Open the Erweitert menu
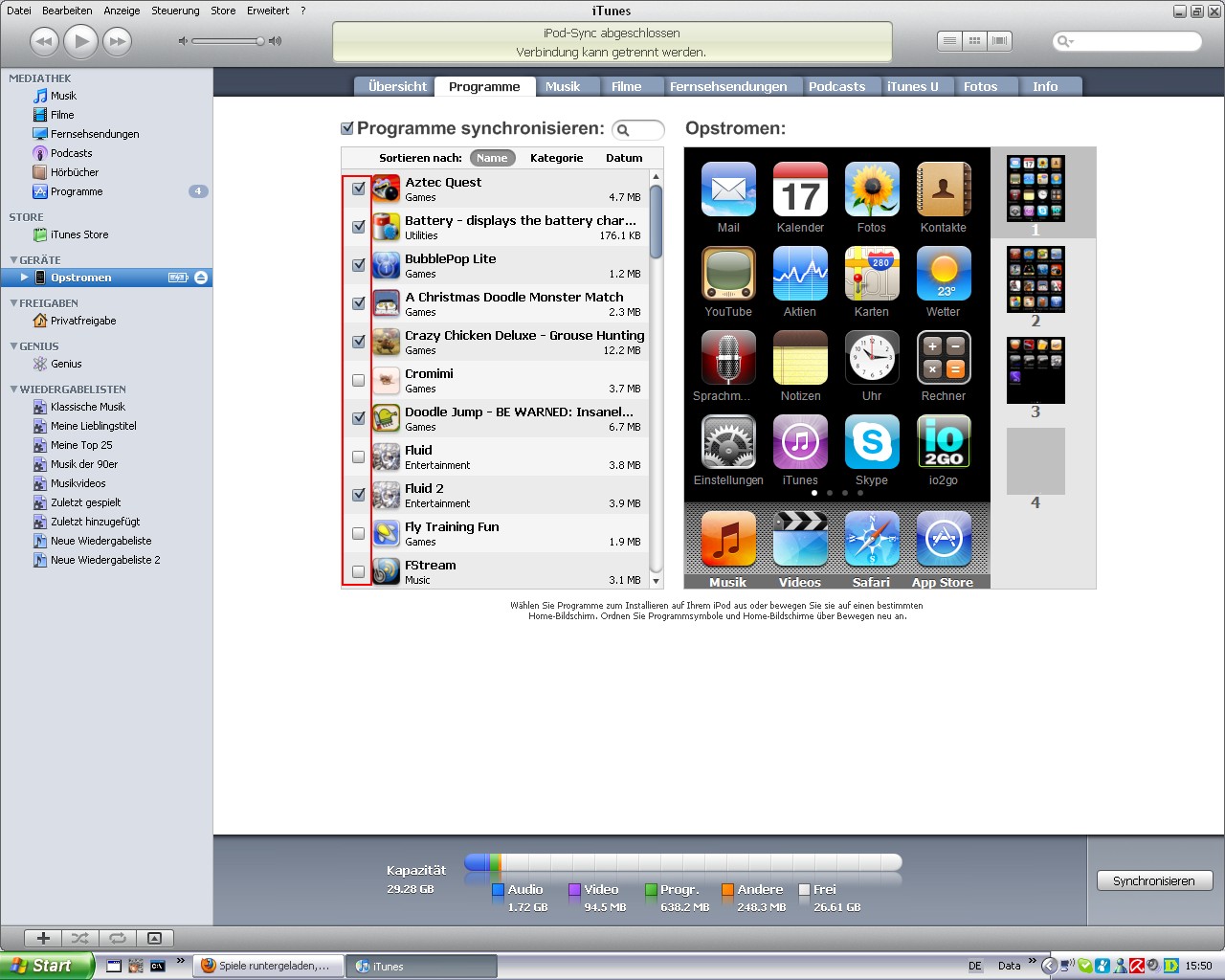1225x980 pixels. pyautogui.click(x=268, y=11)
